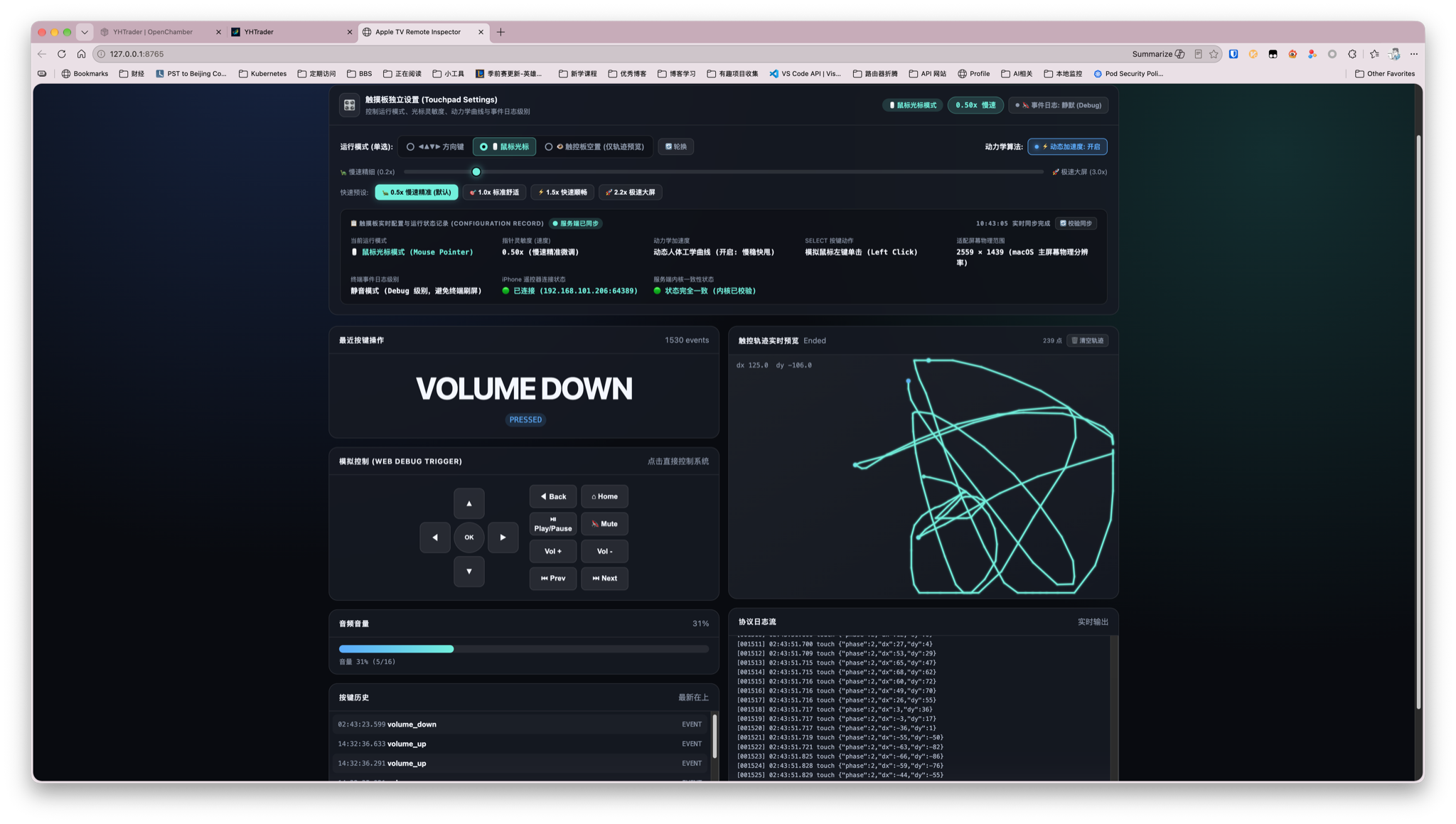Reload the page with the refresh icon
This screenshot has height=824, width=1456.
click(x=62, y=54)
